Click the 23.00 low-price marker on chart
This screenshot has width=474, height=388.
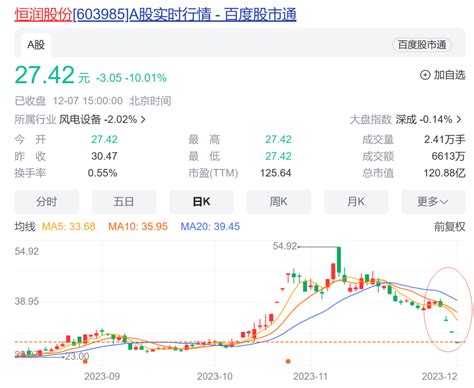[x=77, y=356]
